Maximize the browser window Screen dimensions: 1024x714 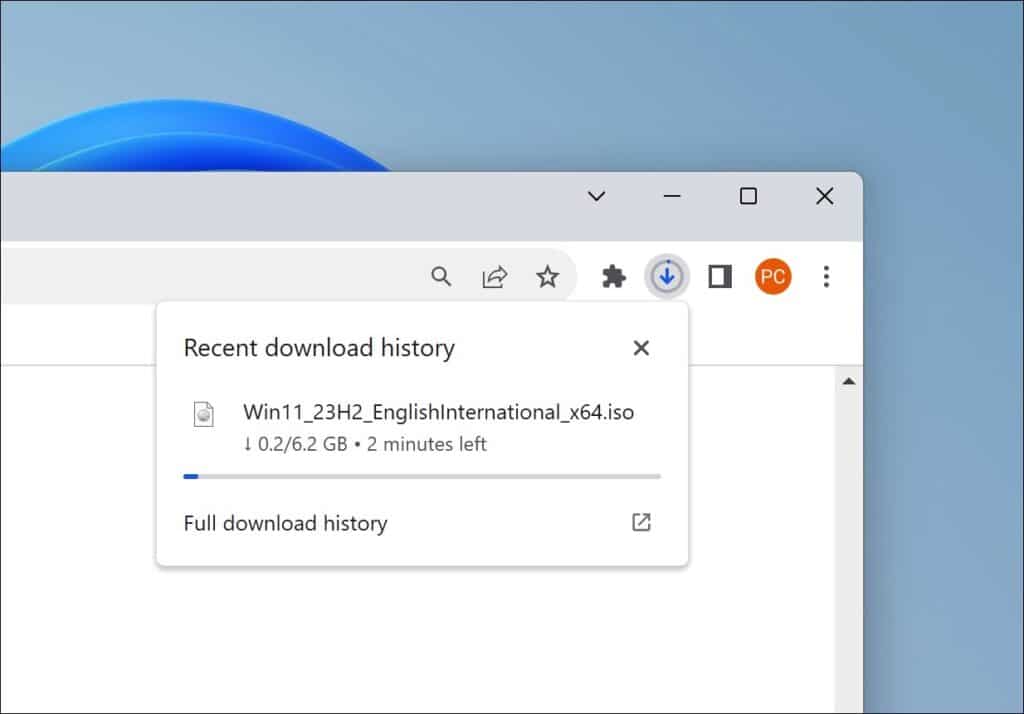pyautogui.click(x=748, y=197)
